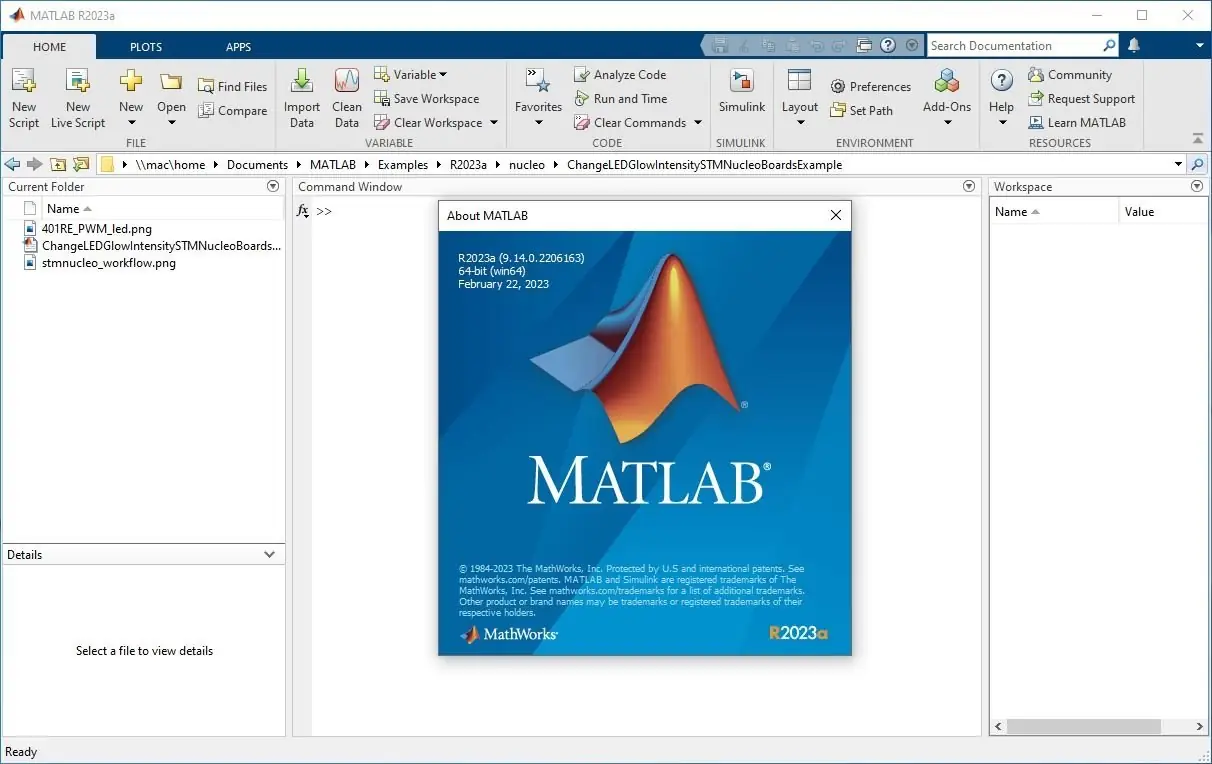Click the documentation search magnifier icon

[1109, 46]
